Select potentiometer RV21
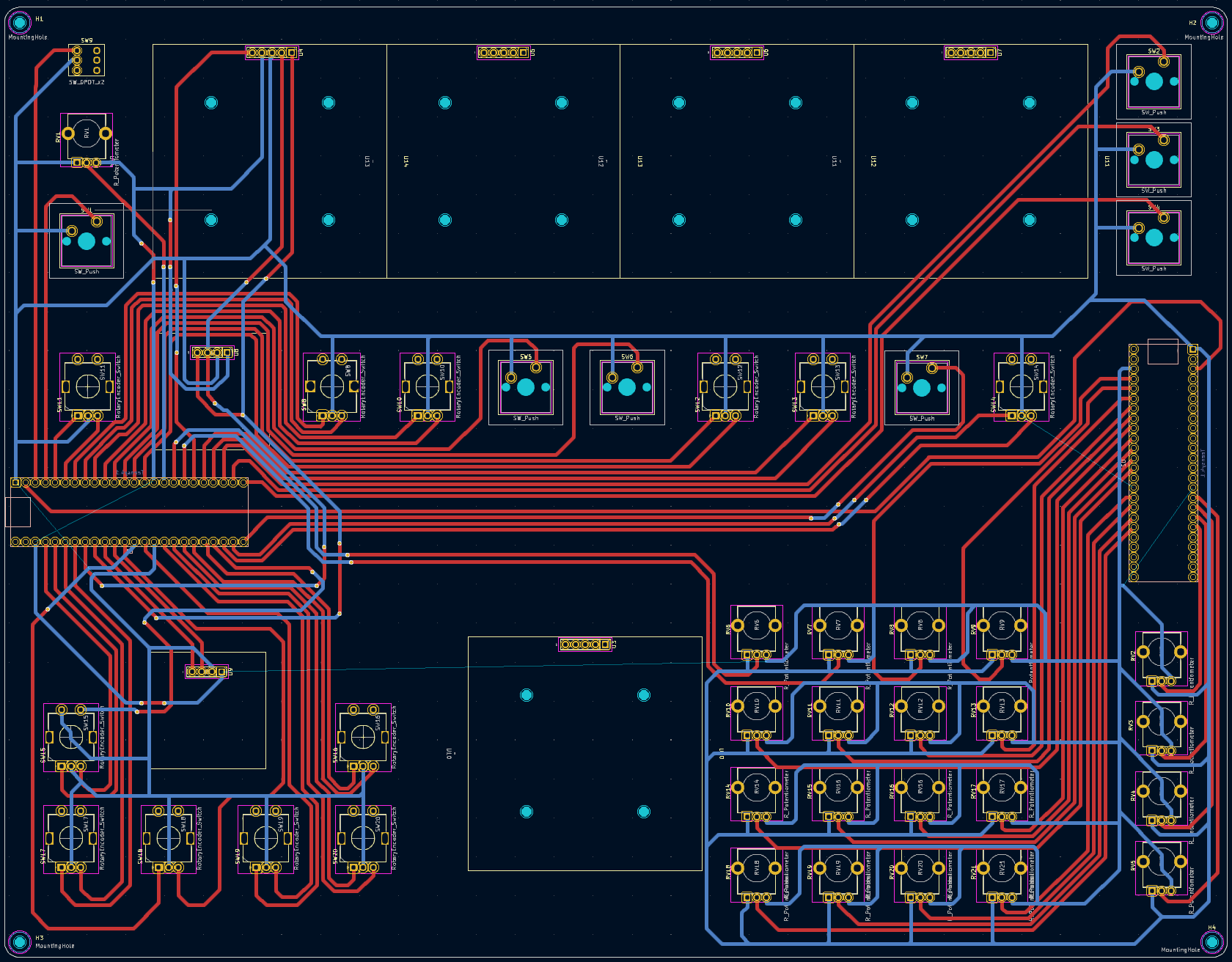The image size is (1232, 962). pyautogui.click(x=1002, y=875)
